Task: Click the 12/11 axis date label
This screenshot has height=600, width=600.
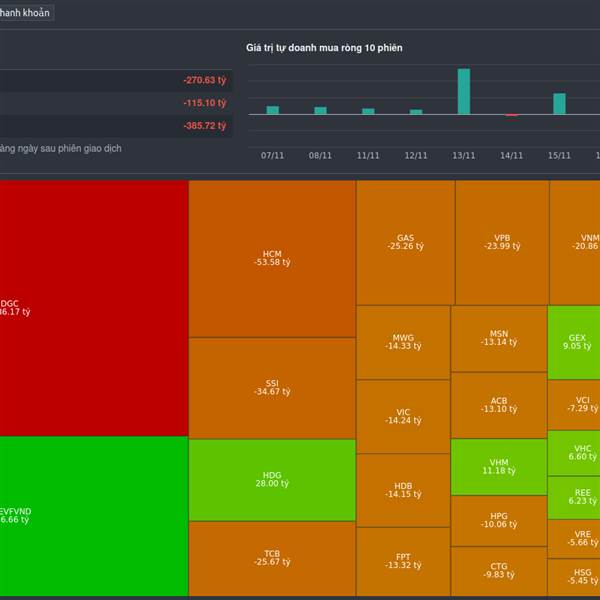Action: click(x=416, y=156)
